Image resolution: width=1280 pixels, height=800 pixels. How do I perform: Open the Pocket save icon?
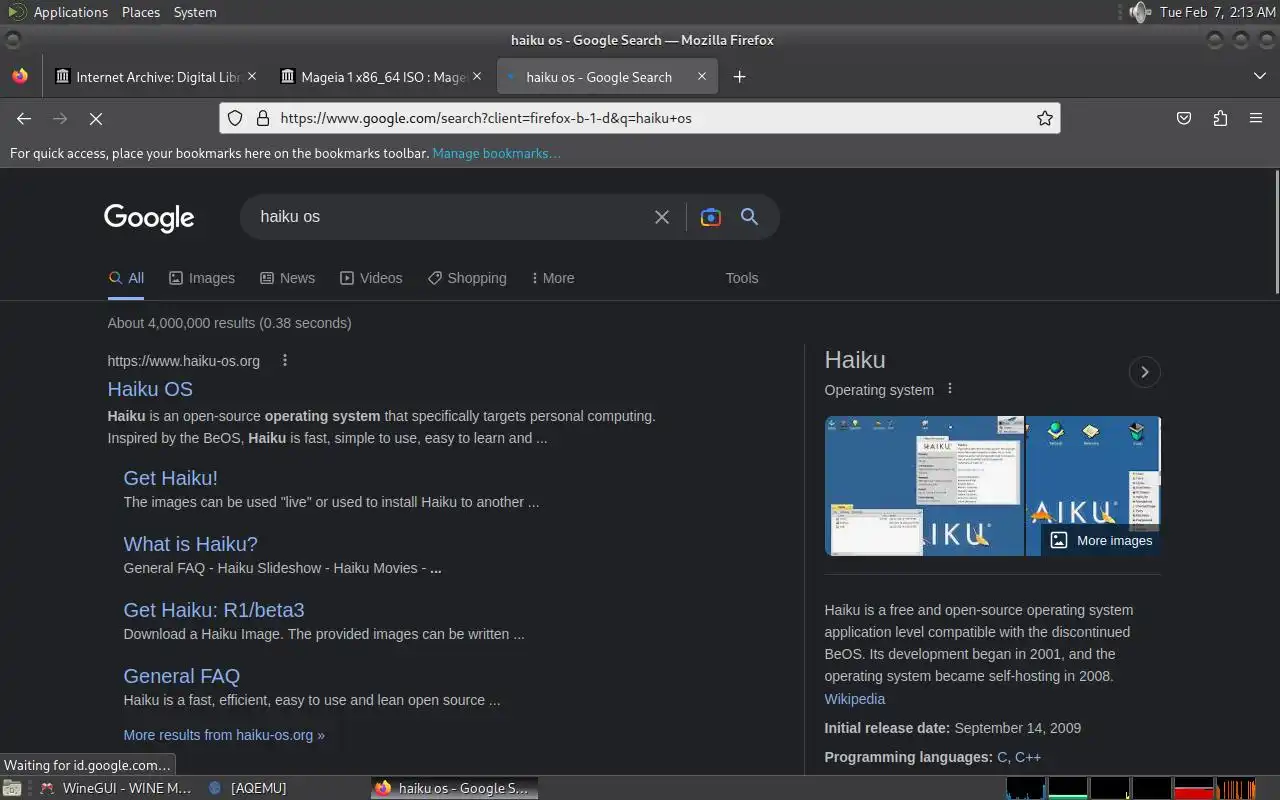tap(1184, 118)
